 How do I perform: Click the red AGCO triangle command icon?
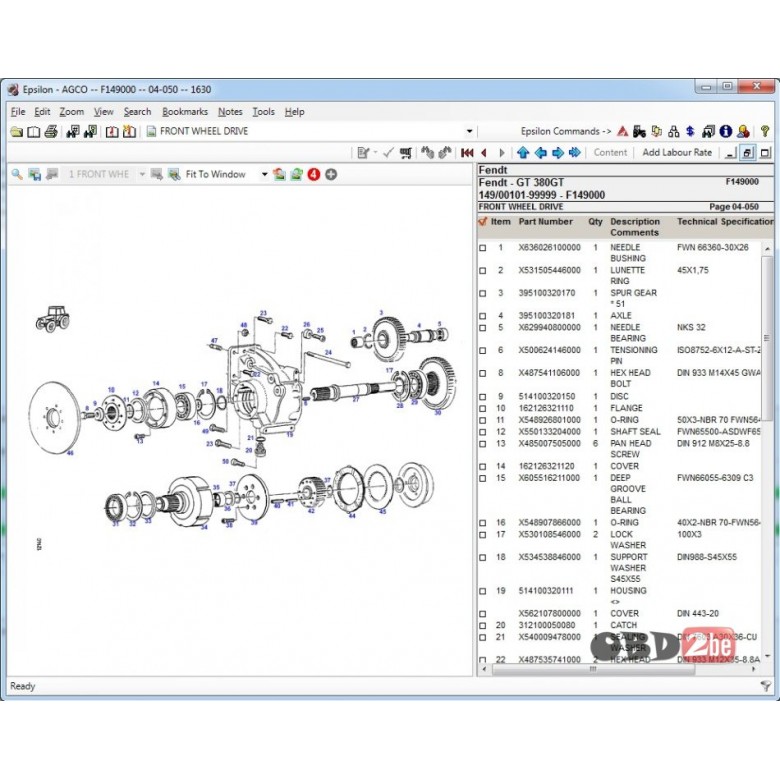click(x=622, y=131)
